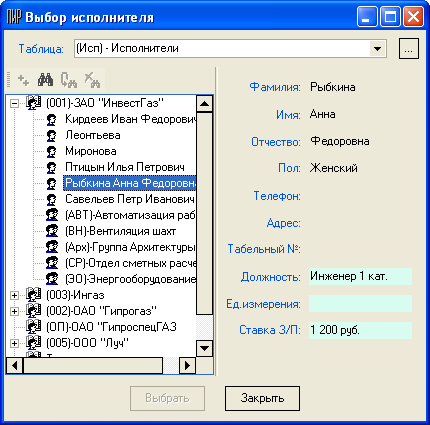Expand the (003)-Ингаз tree node
The width and height of the screenshot is (430, 425).
tap(14, 295)
